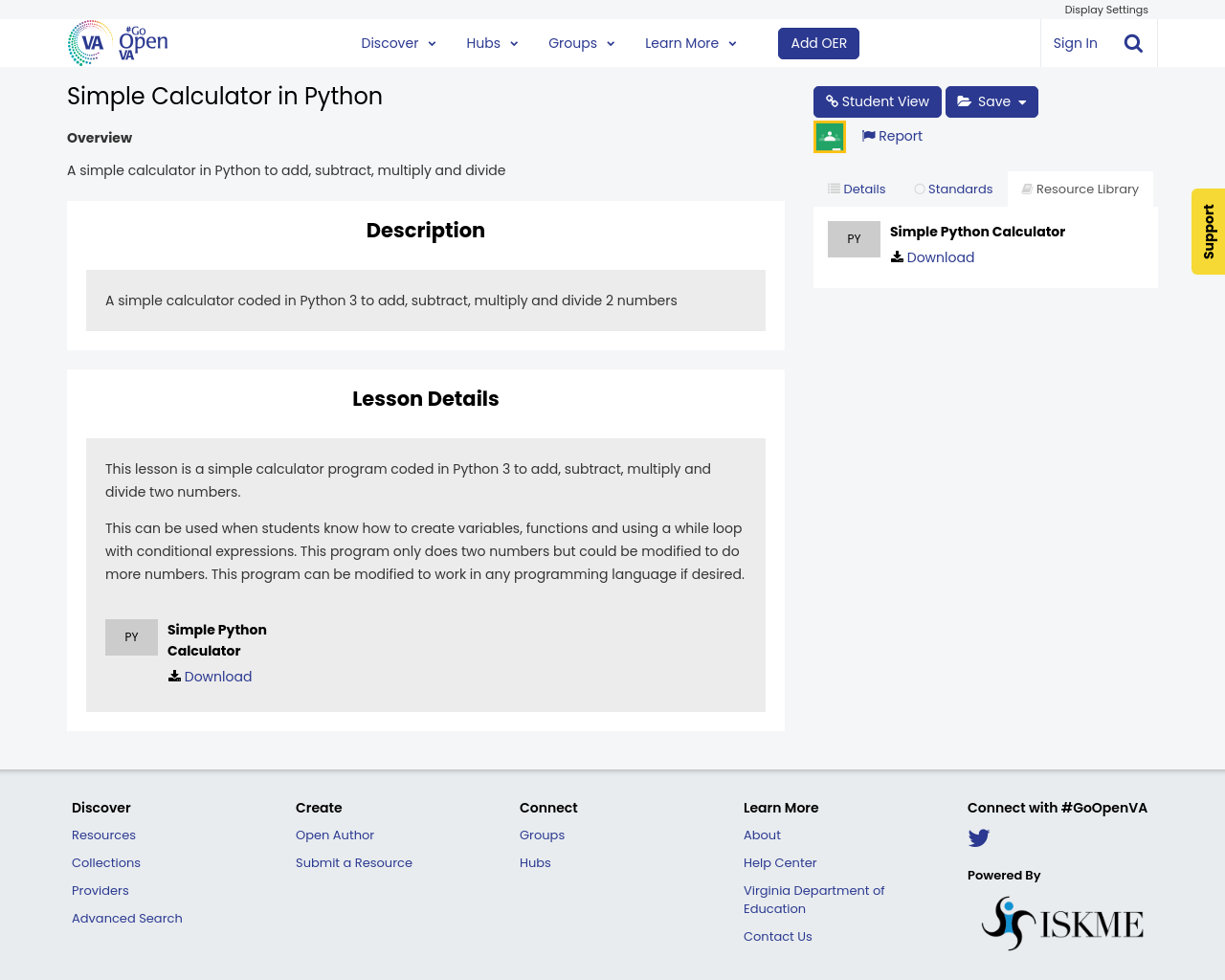This screenshot has height=980, width=1225.
Task: Expand the Save dropdown button
Action: coord(991,101)
